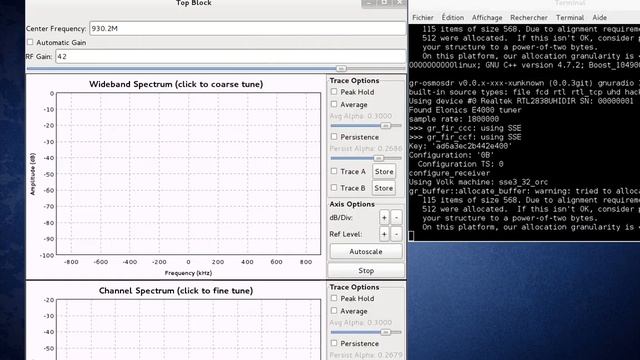
Task: Click inside the Channel Spectrum plot to fine tune
Action: [188, 329]
